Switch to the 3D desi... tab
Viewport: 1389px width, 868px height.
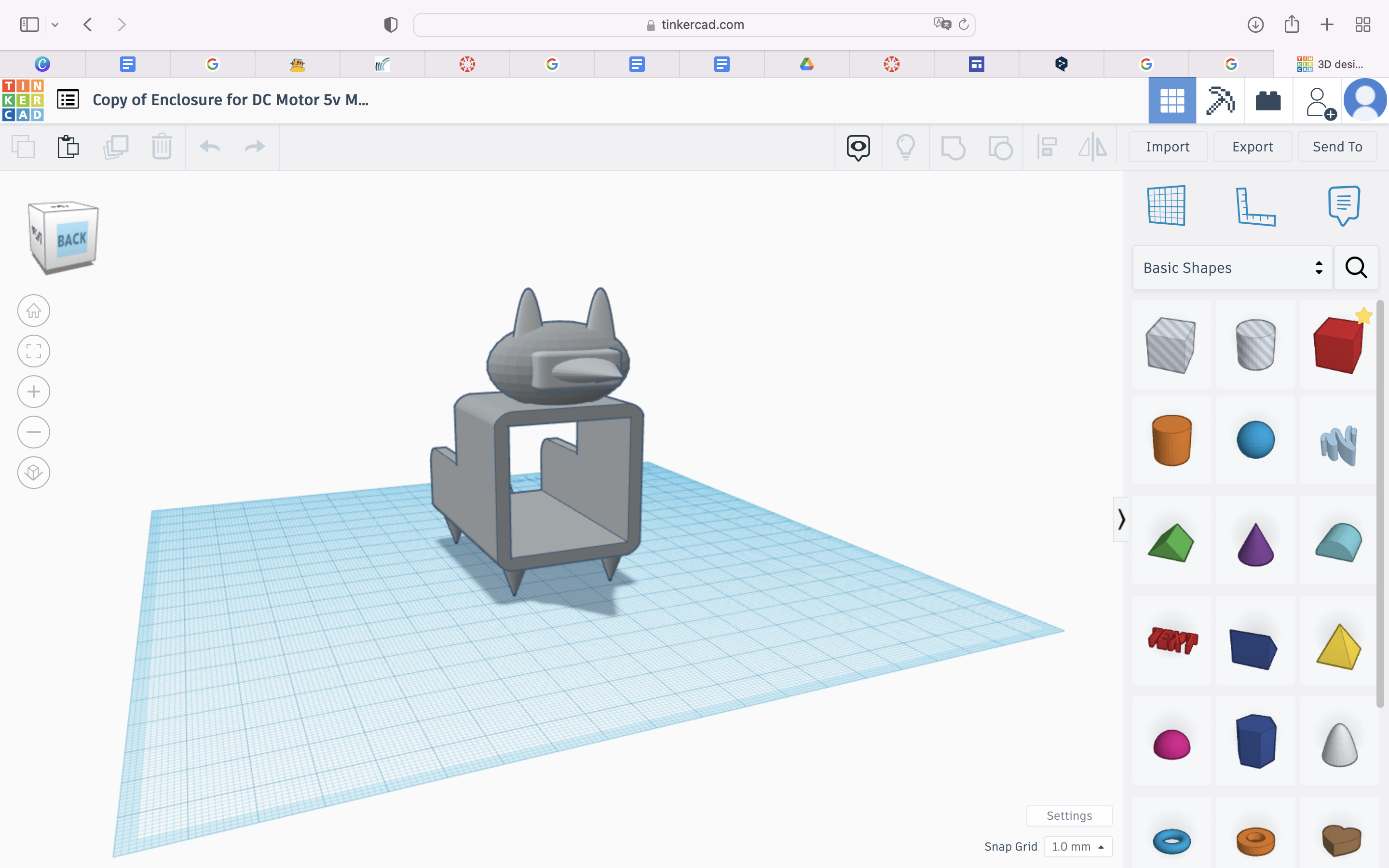[x=1331, y=64]
